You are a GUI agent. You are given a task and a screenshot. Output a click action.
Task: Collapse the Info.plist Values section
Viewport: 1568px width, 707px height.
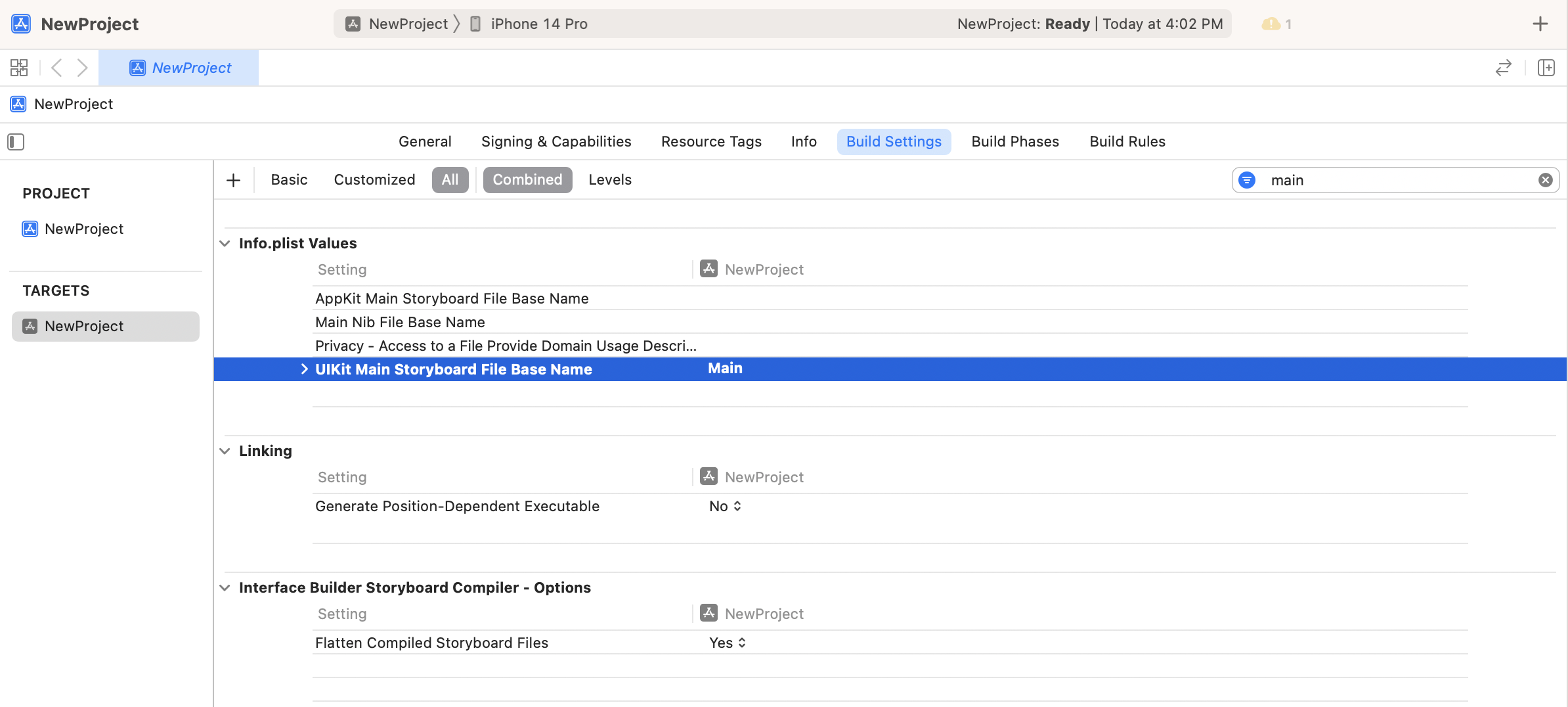coord(225,244)
